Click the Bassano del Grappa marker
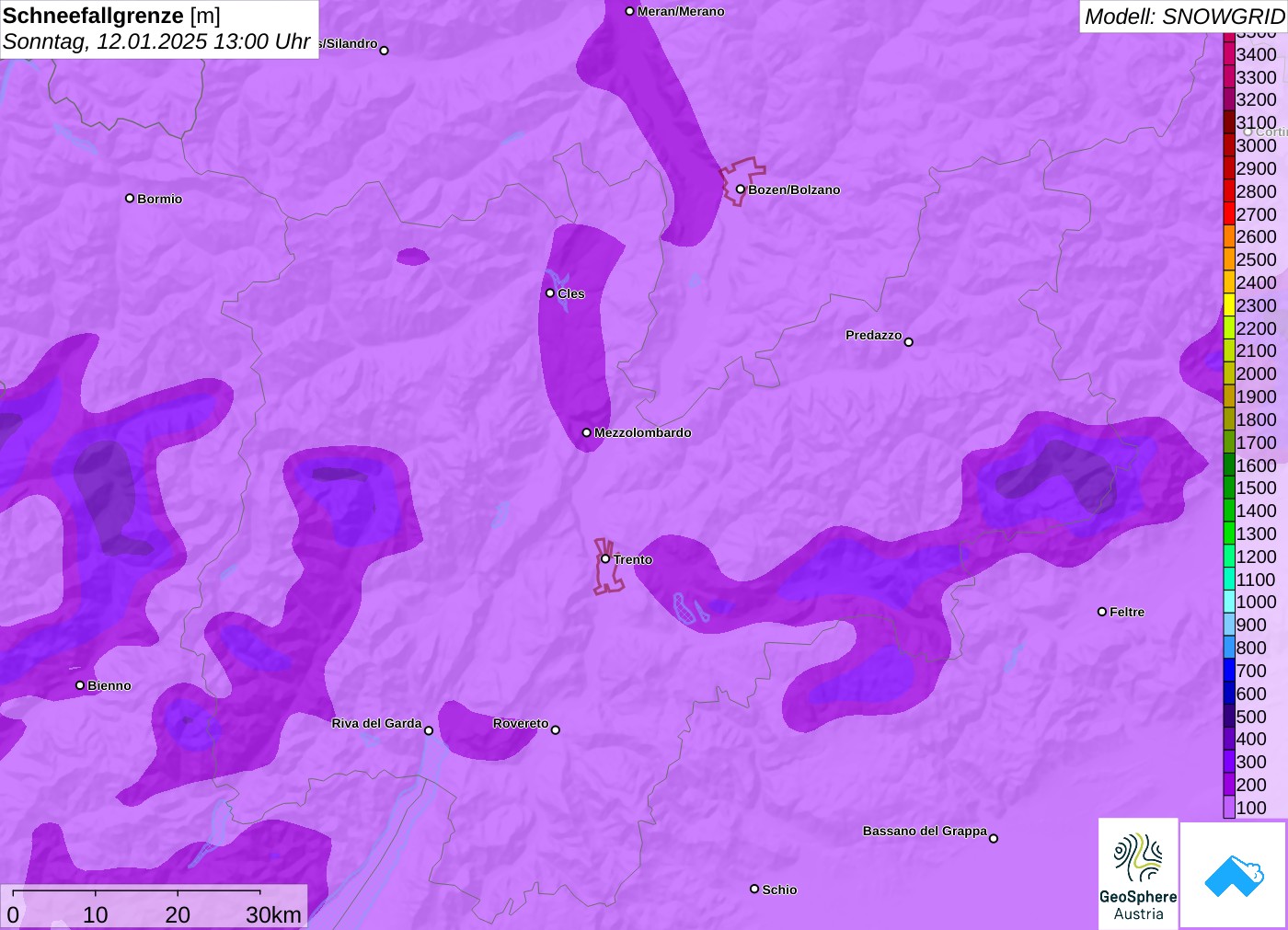This screenshot has height=930, width=1288. (994, 838)
